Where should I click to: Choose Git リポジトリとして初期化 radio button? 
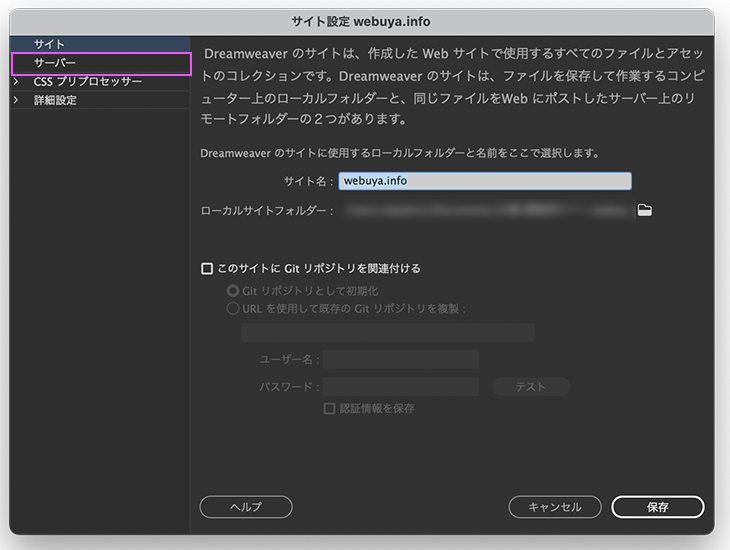click(x=232, y=291)
